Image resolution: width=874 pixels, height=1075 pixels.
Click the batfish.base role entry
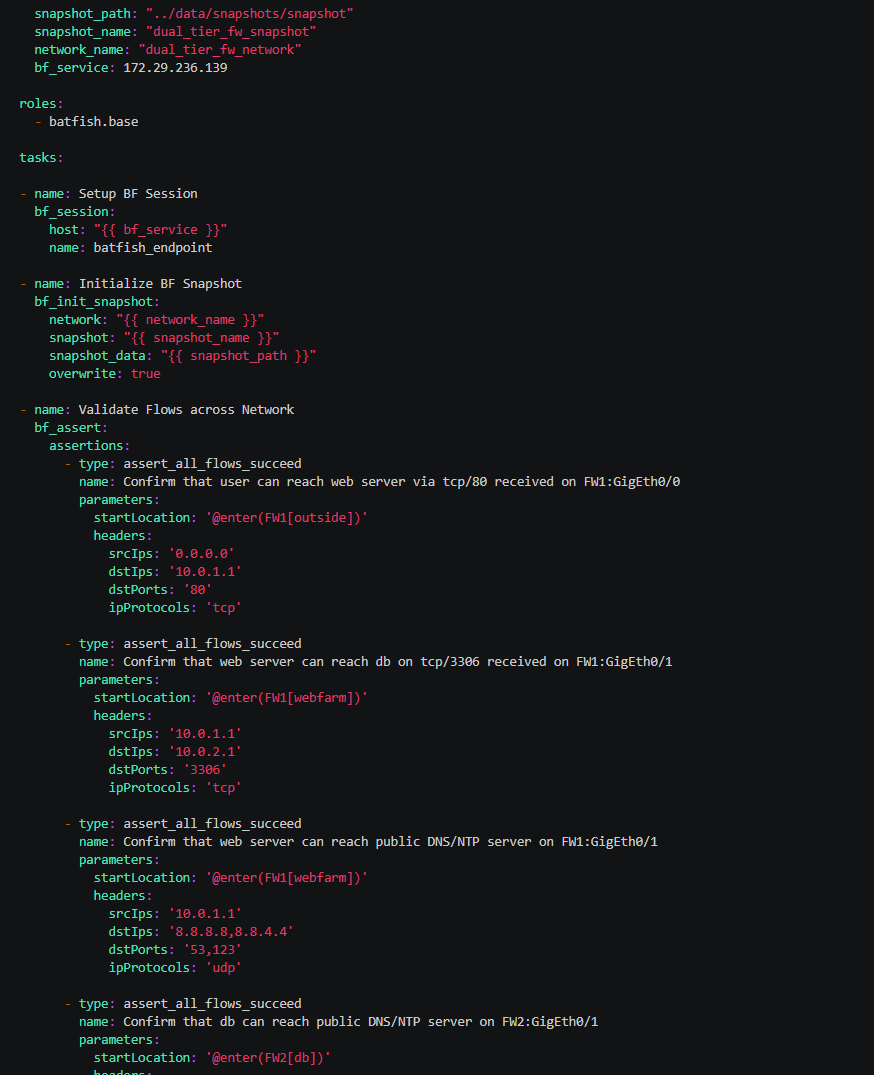(93, 121)
